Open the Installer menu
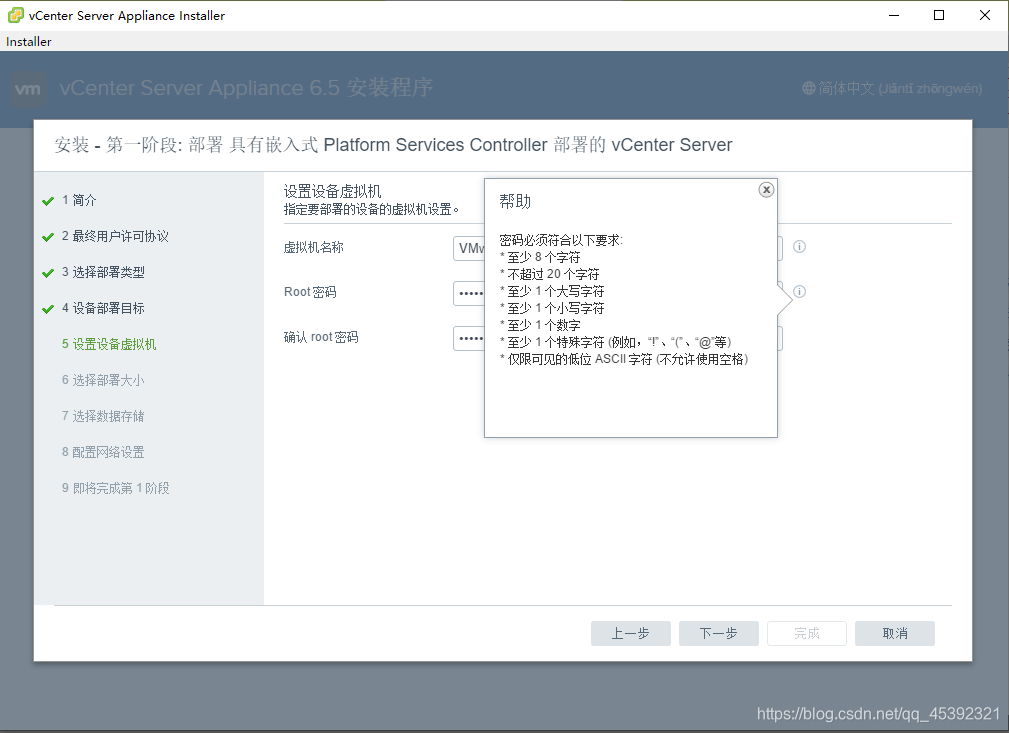This screenshot has height=733, width=1009. [x=28, y=41]
